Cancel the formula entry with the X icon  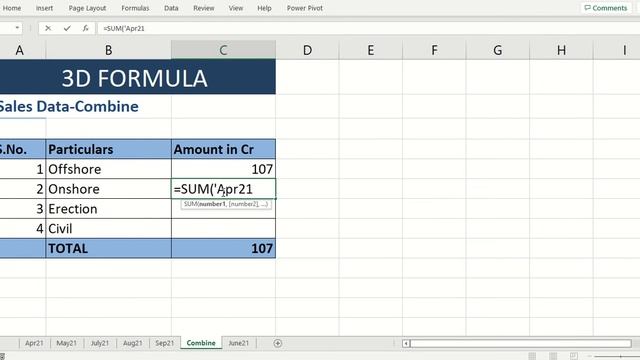(x=48, y=28)
